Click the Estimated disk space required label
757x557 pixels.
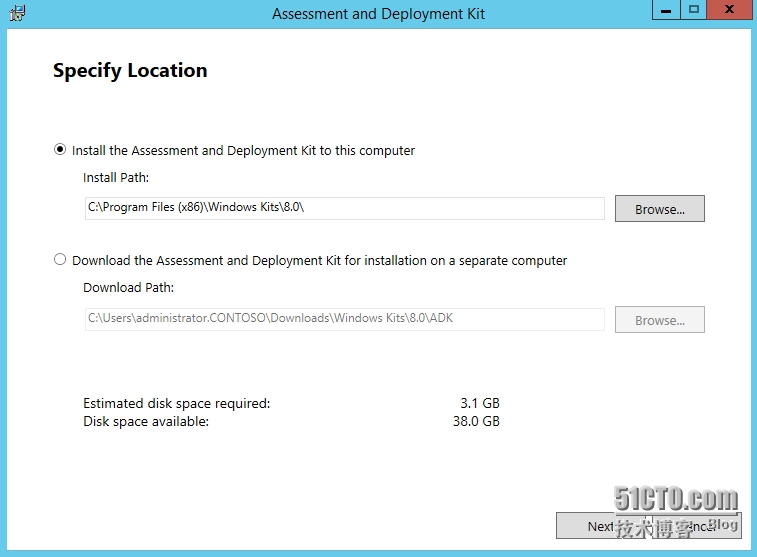click(x=177, y=404)
